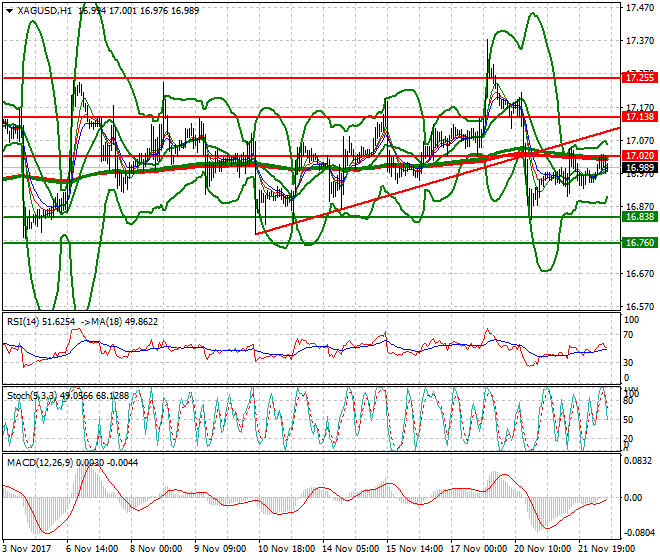Click the 16.670 price axis value
The height and width of the screenshot is (560, 660).
click(640, 274)
